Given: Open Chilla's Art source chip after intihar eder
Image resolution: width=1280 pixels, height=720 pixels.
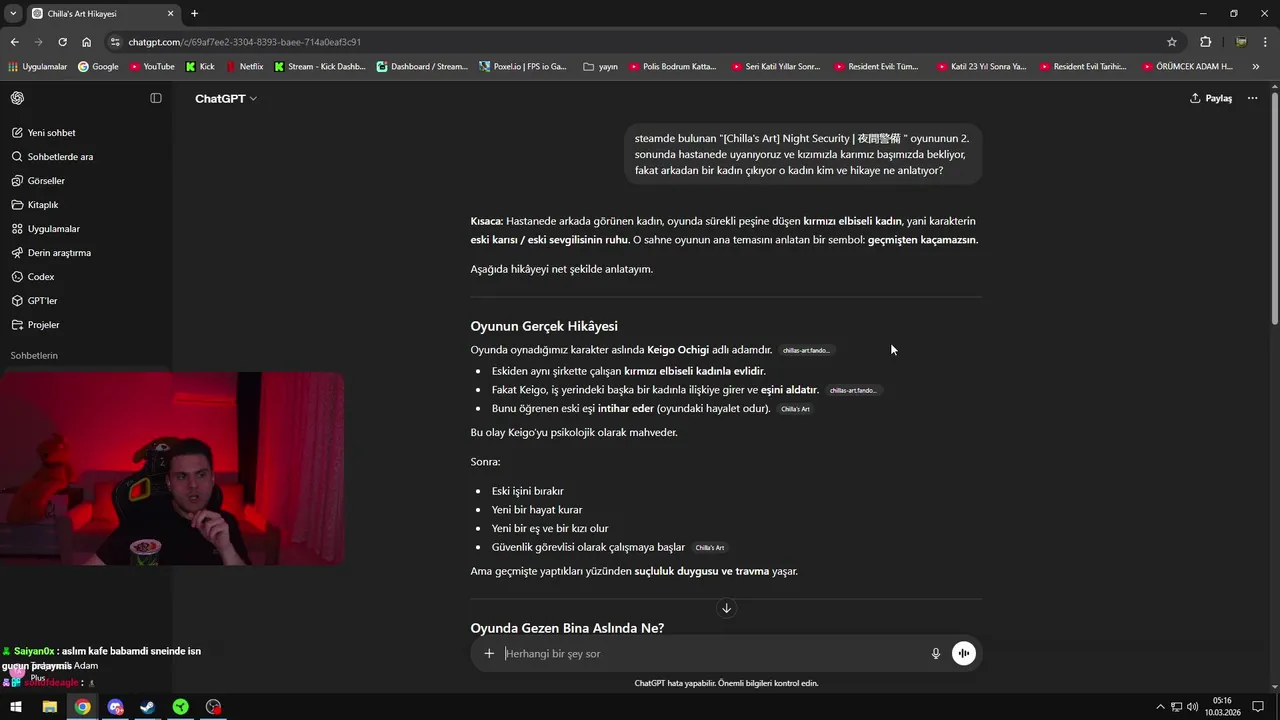Looking at the screenshot, I should pyautogui.click(x=795, y=409).
